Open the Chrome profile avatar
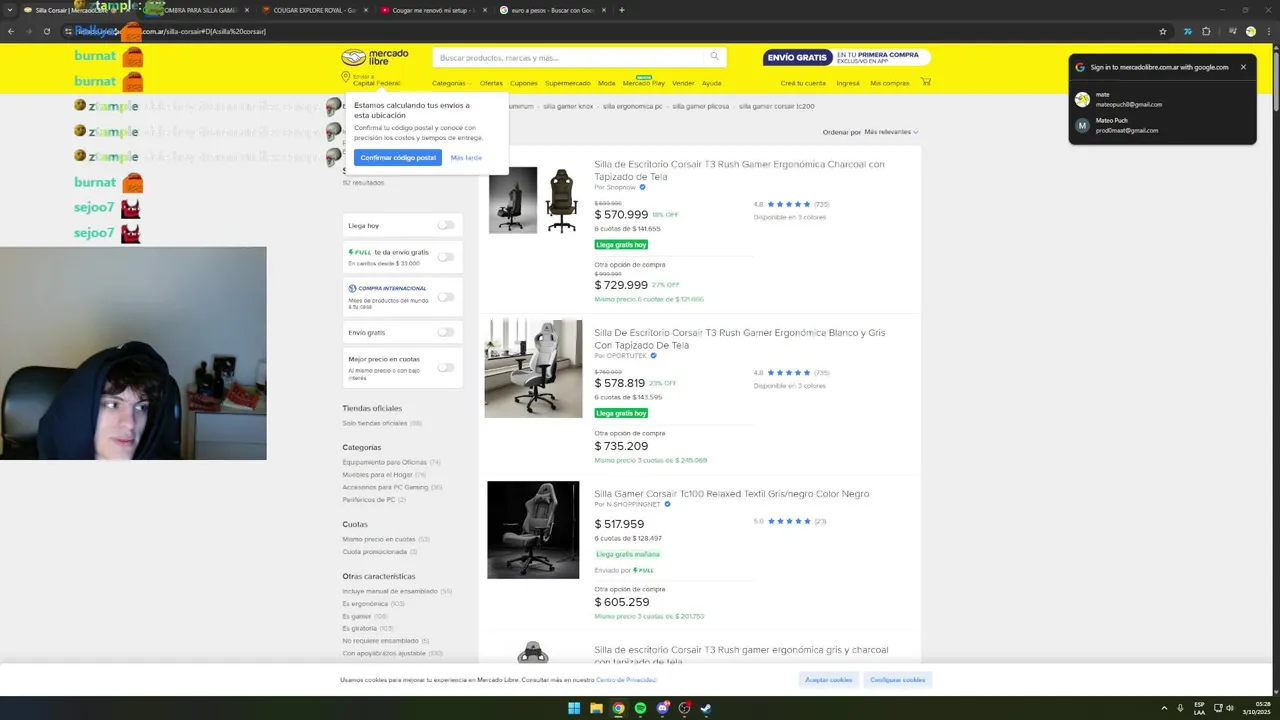 (x=1251, y=31)
